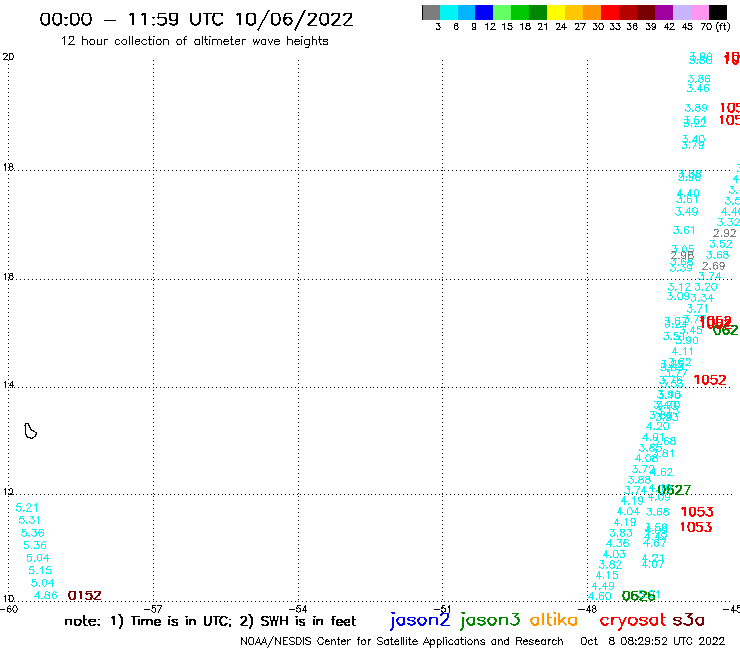Pick the lavender 45 ft legend swatch
This screenshot has width=740, height=650.
pyautogui.click(x=681, y=12)
